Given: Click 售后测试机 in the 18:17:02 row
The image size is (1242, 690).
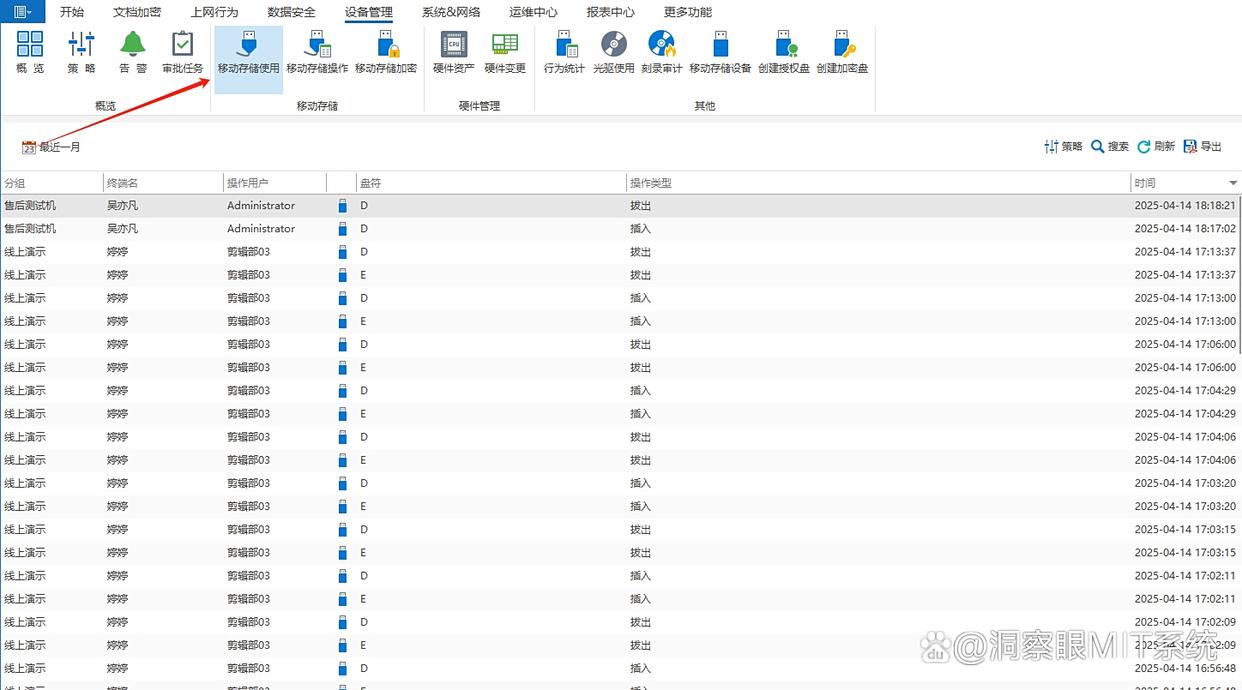Looking at the screenshot, I should point(30,228).
